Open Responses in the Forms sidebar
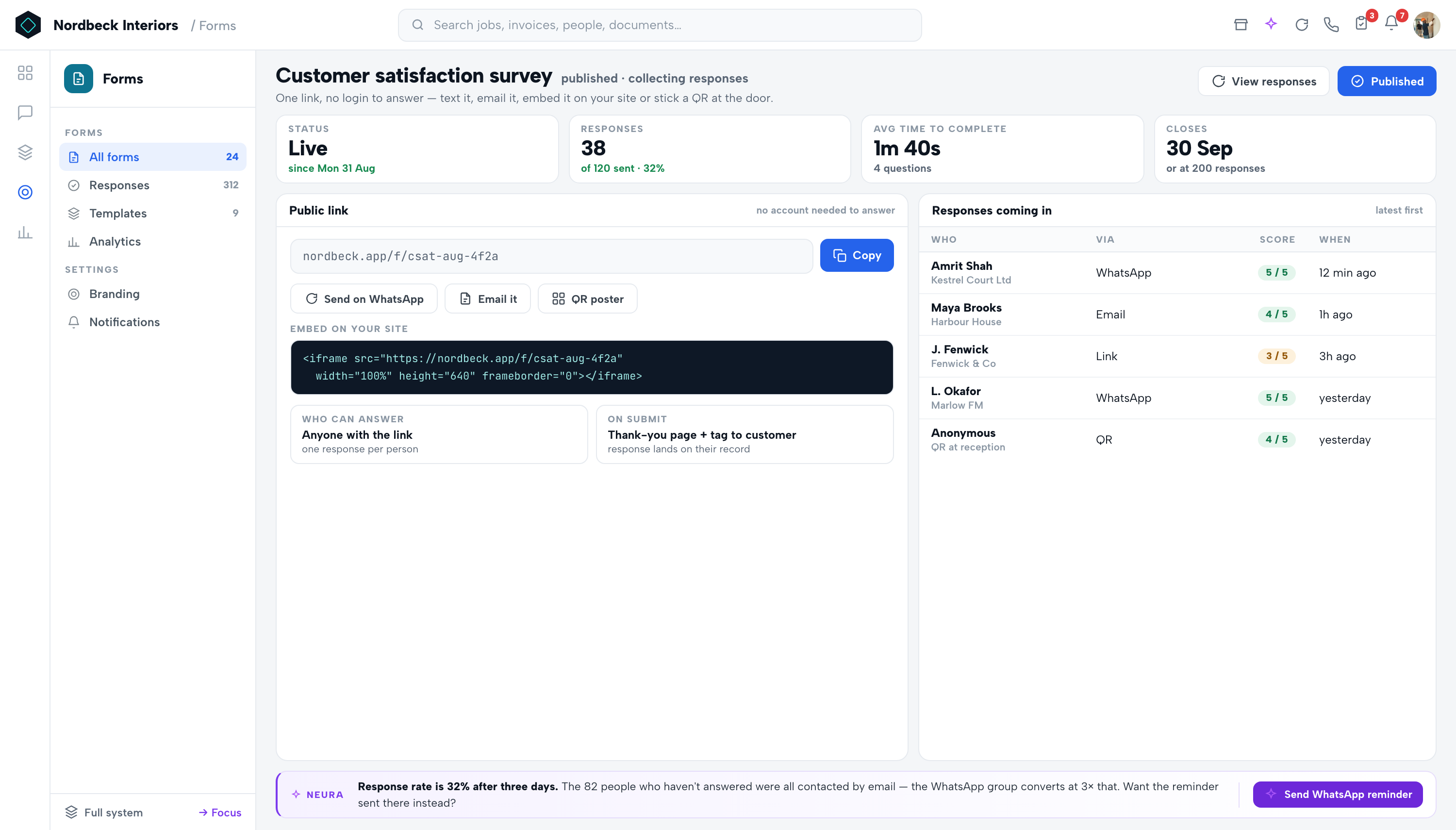The width and height of the screenshot is (1456, 830). click(153, 185)
